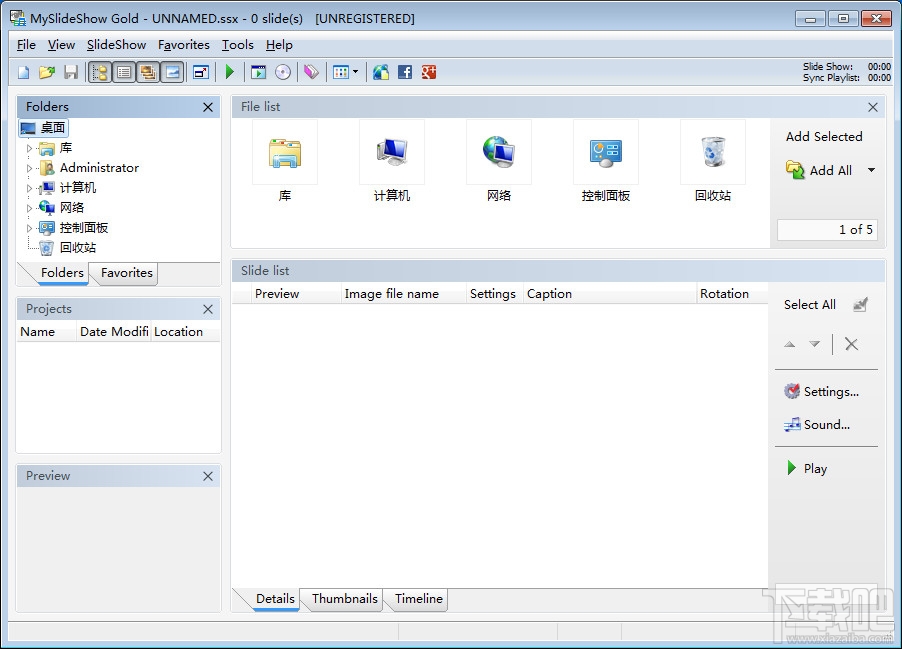
Task: Click the Caption column header
Action: tap(610, 294)
